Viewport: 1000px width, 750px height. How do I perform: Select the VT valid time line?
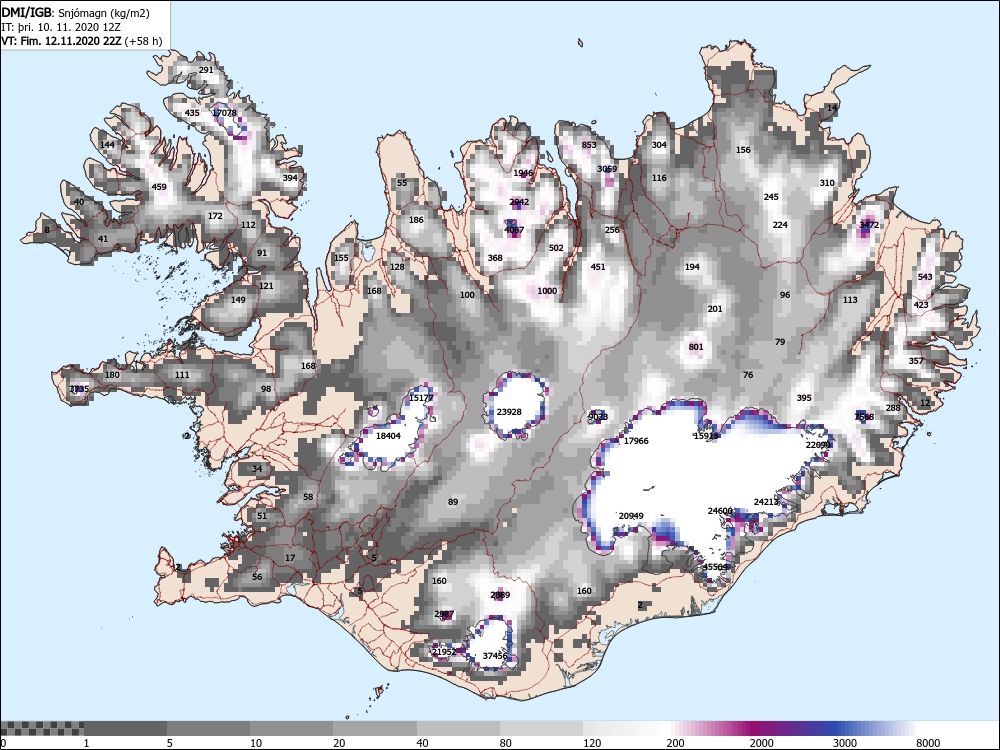click(82, 41)
